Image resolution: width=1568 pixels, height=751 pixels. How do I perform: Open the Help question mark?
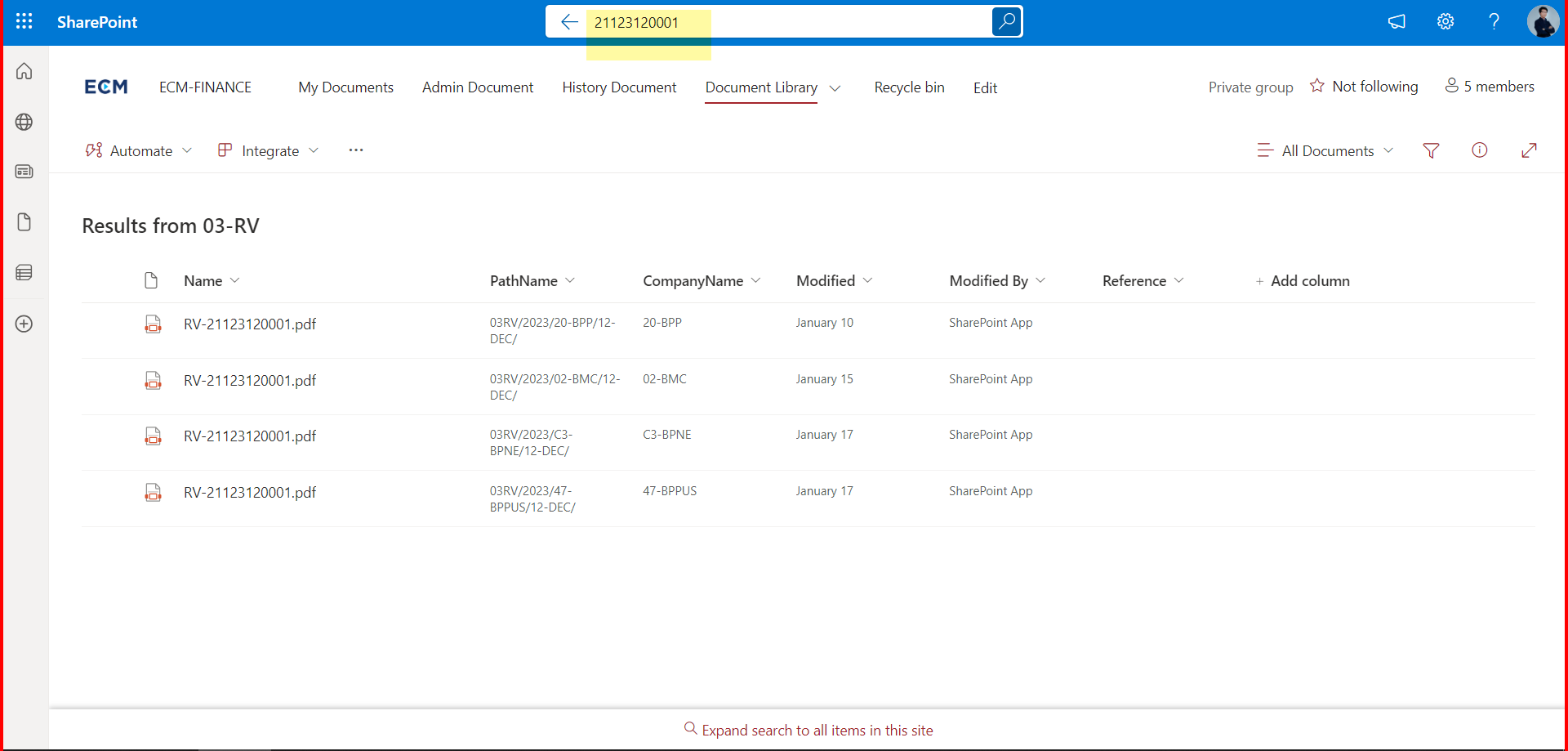click(1494, 21)
